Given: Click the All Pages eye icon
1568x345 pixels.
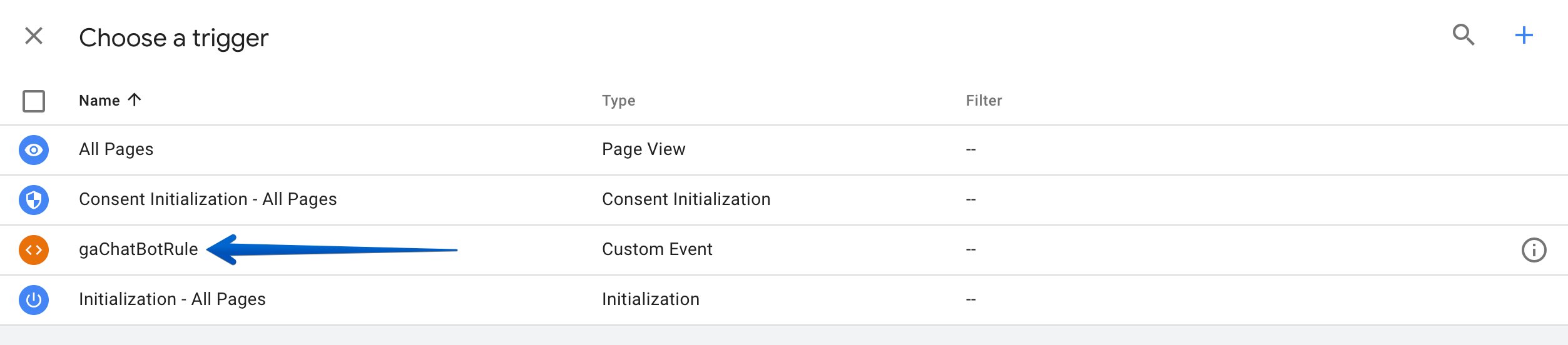Looking at the screenshot, I should tap(34, 150).
